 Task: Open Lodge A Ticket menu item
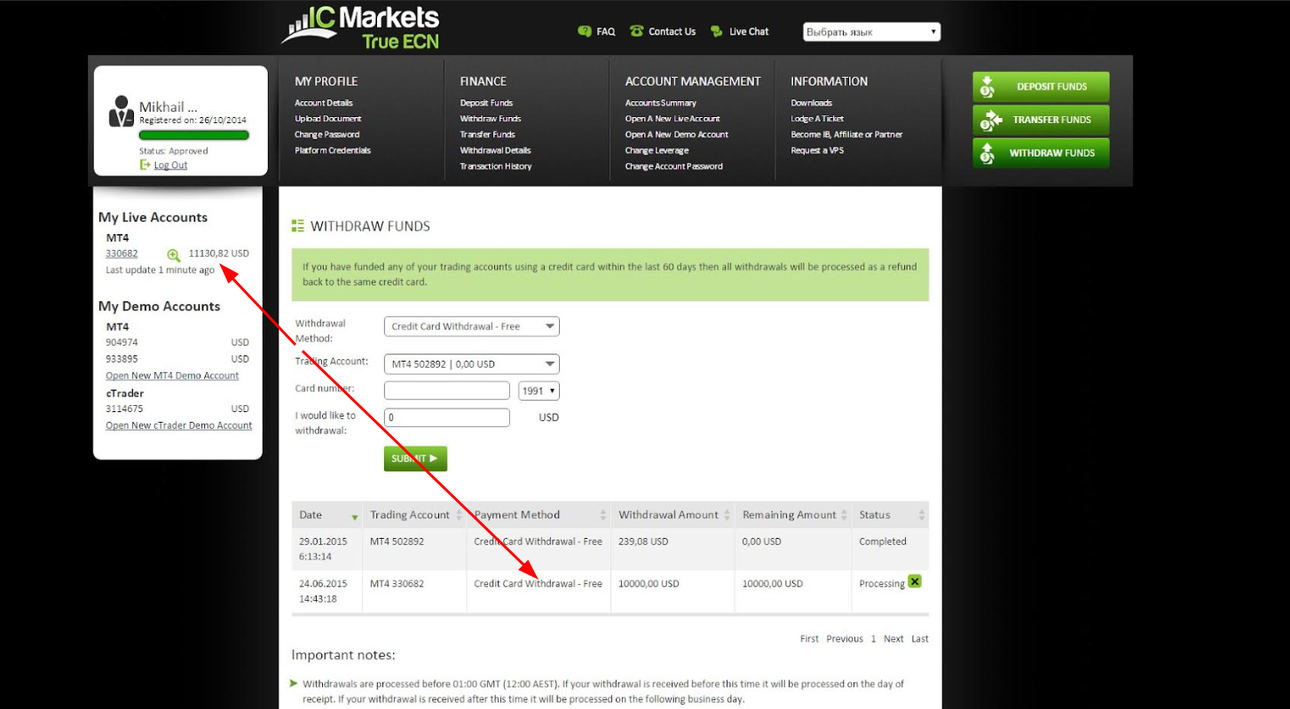[817, 119]
